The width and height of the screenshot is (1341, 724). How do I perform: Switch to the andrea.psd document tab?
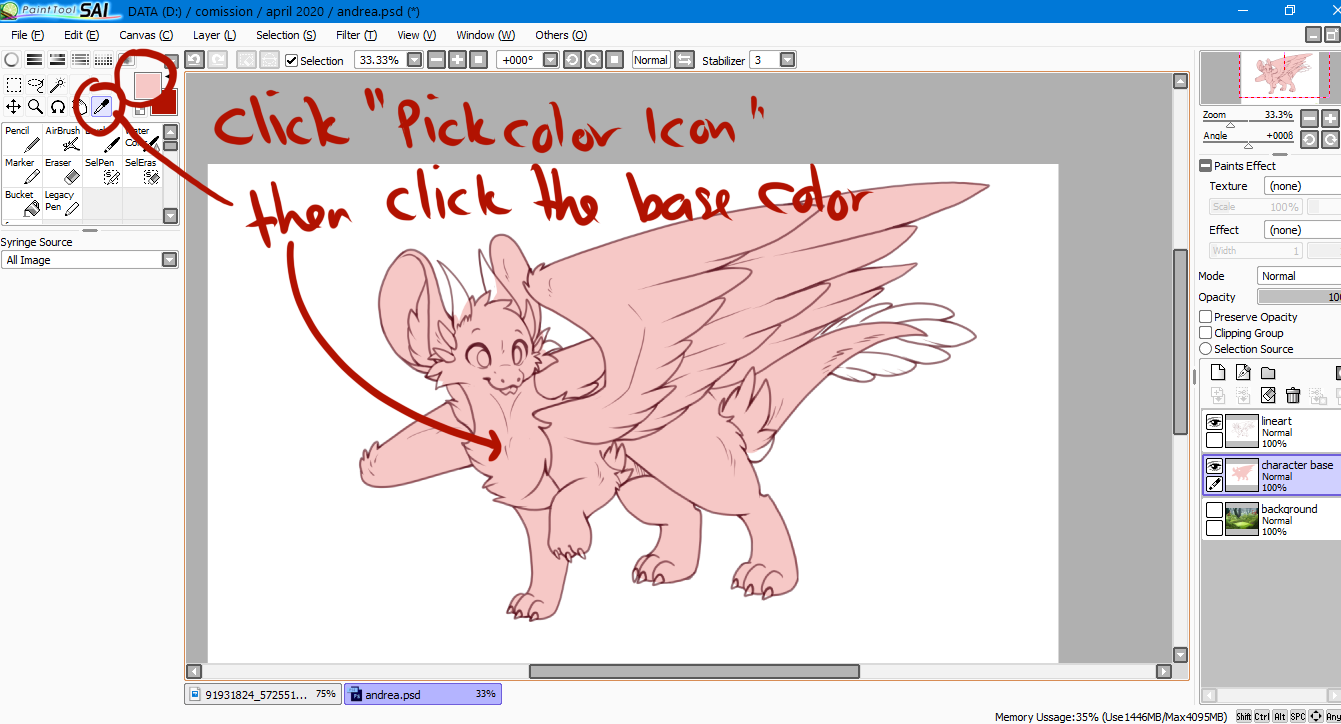(x=422, y=694)
